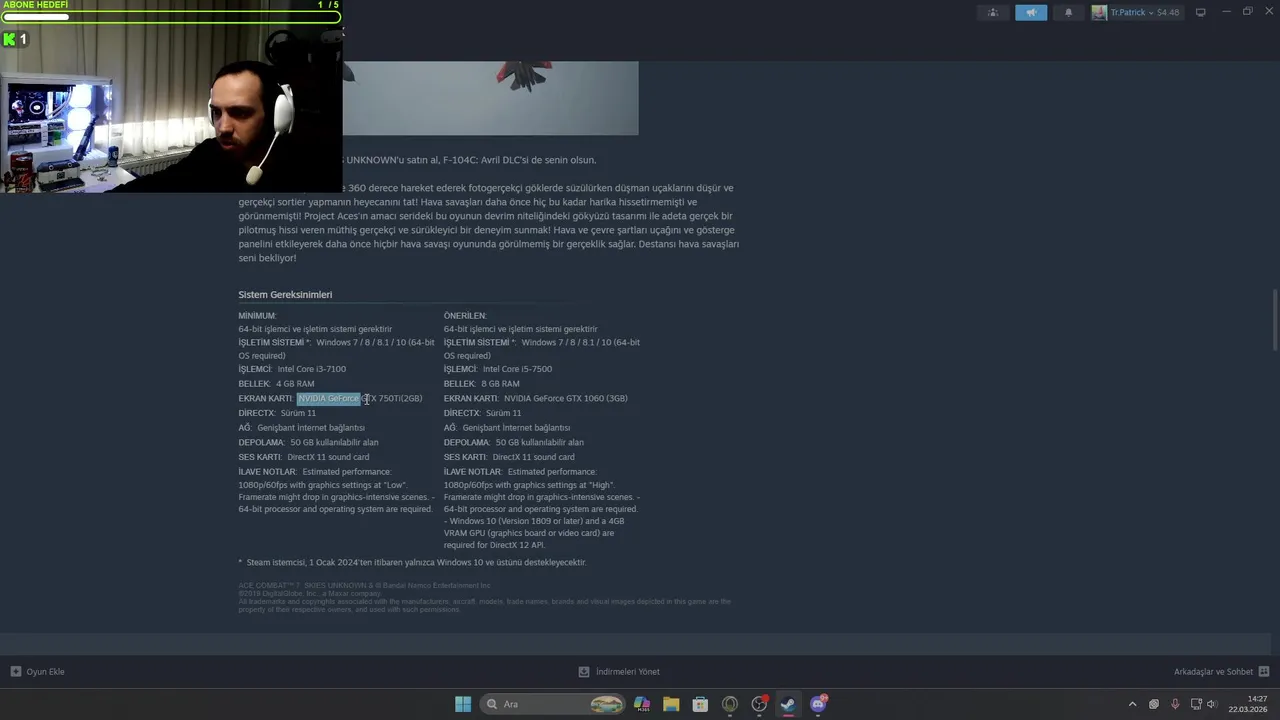The width and height of the screenshot is (1280, 720).
Task: Click the chat icon after Arkadaşlar ve Sohbet
Action: (x=1264, y=672)
